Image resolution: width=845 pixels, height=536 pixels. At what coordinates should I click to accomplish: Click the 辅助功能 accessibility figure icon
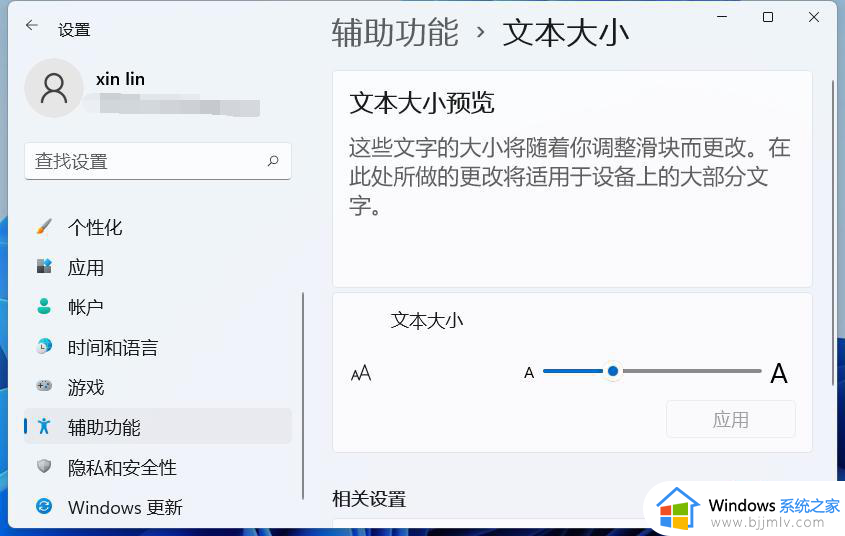44,426
